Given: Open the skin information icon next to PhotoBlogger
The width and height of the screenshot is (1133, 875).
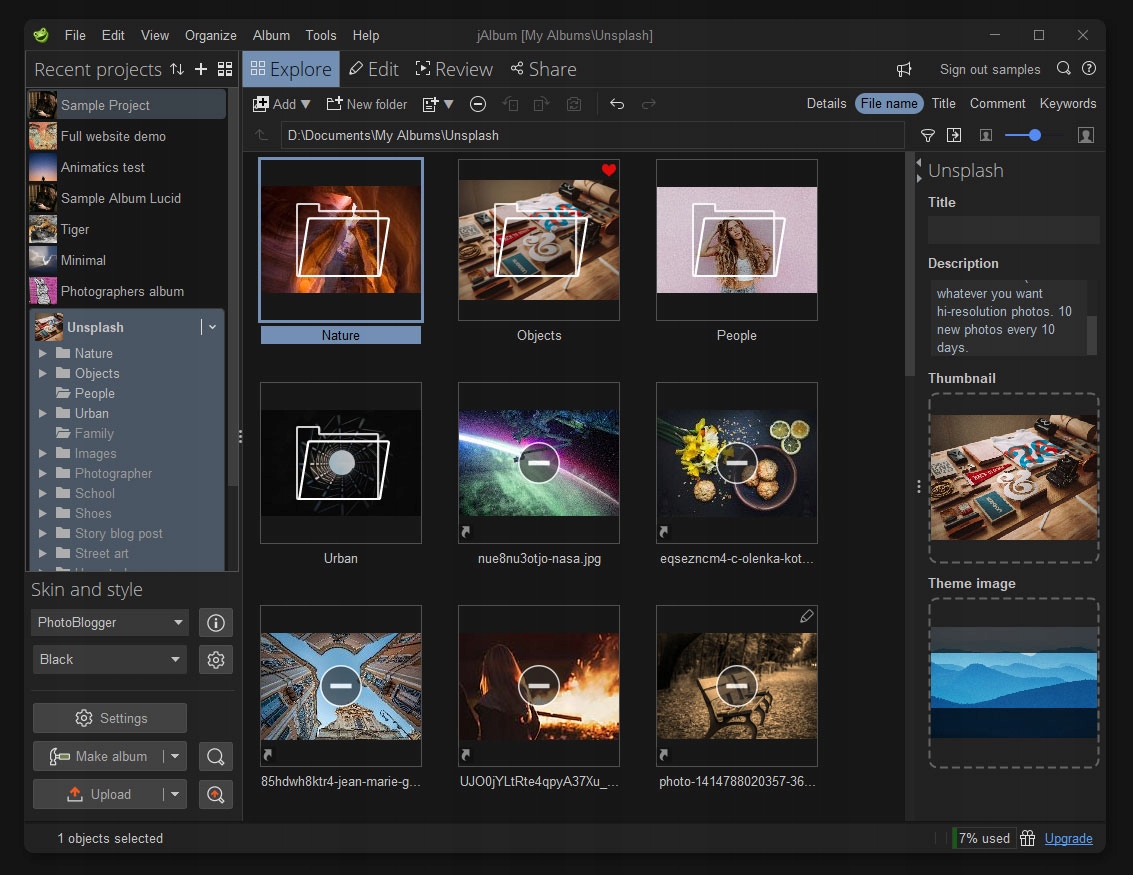Looking at the screenshot, I should [x=215, y=622].
